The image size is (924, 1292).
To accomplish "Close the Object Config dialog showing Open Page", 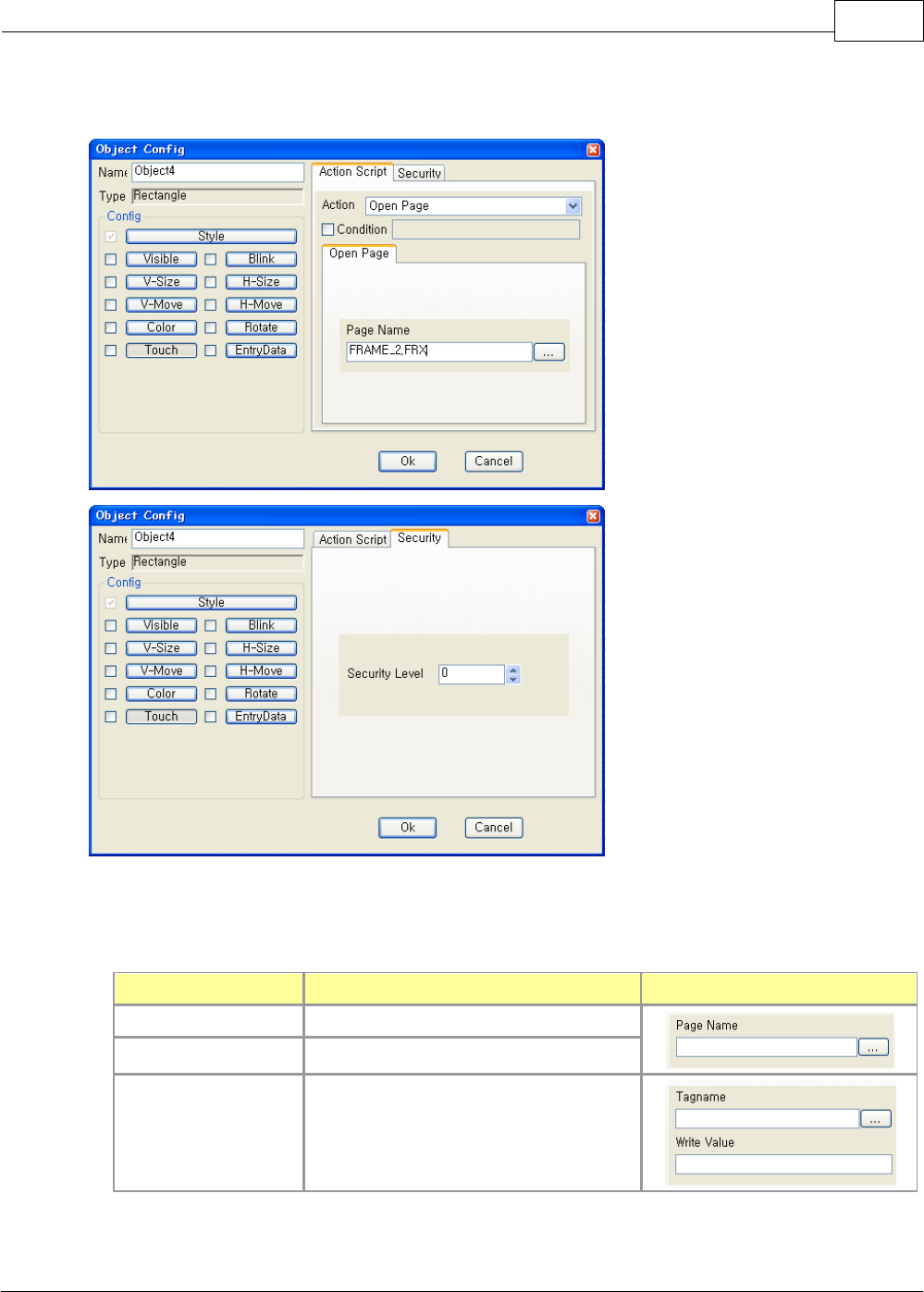I will click(x=593, y=150).
